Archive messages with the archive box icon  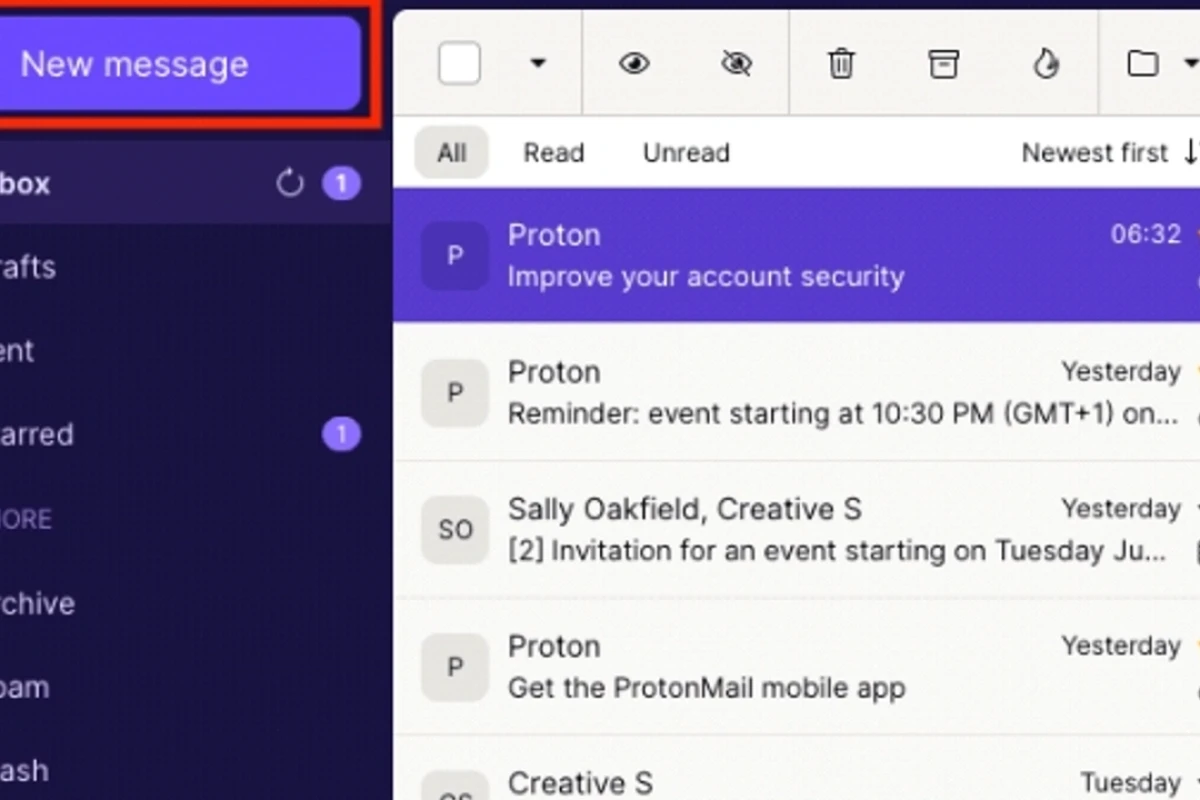tap(943, 64)
